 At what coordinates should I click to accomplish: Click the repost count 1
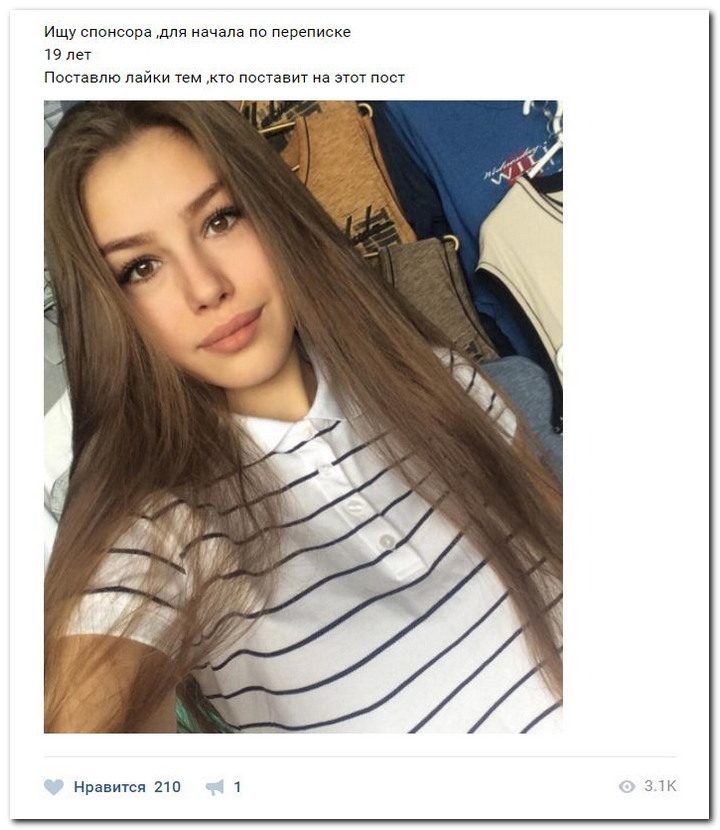pos(237,787)
